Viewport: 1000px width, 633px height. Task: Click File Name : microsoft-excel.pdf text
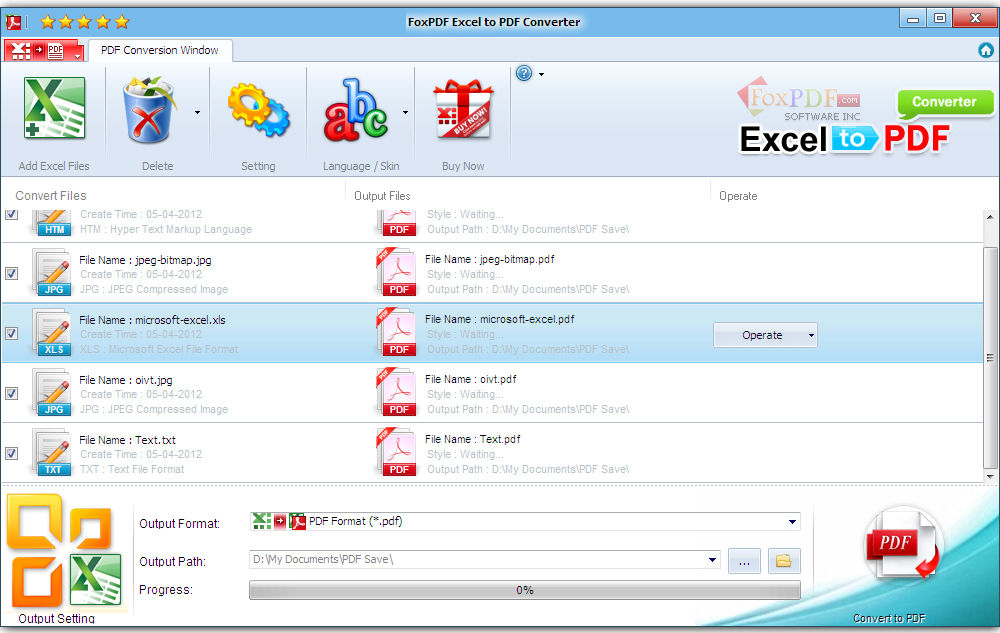[499, 319]
